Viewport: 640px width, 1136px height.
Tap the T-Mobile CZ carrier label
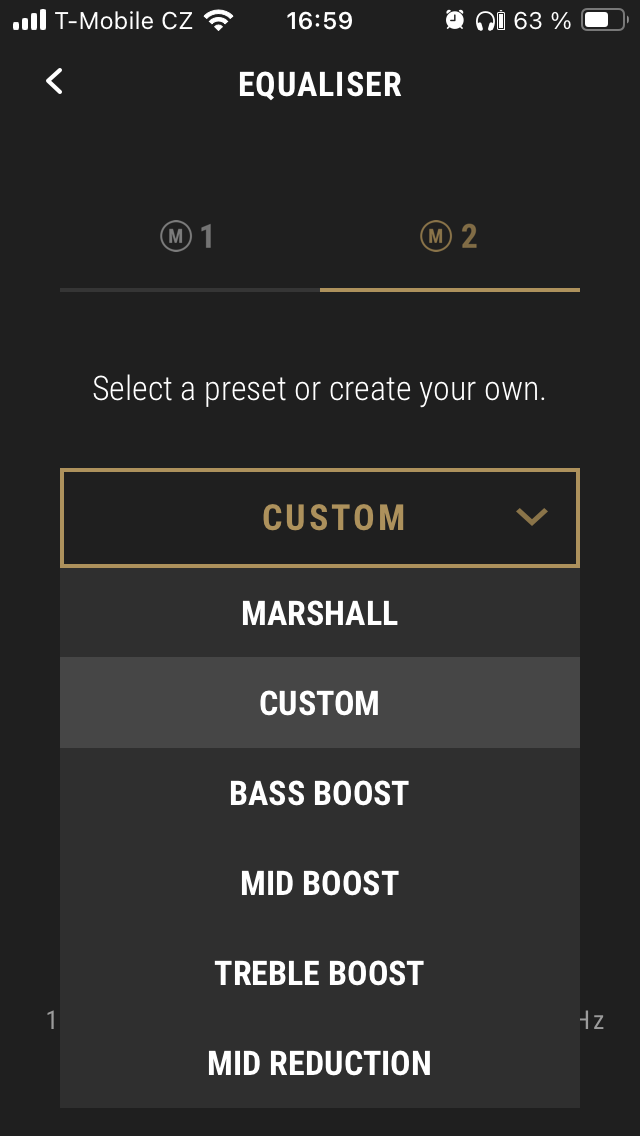point(124,20)
